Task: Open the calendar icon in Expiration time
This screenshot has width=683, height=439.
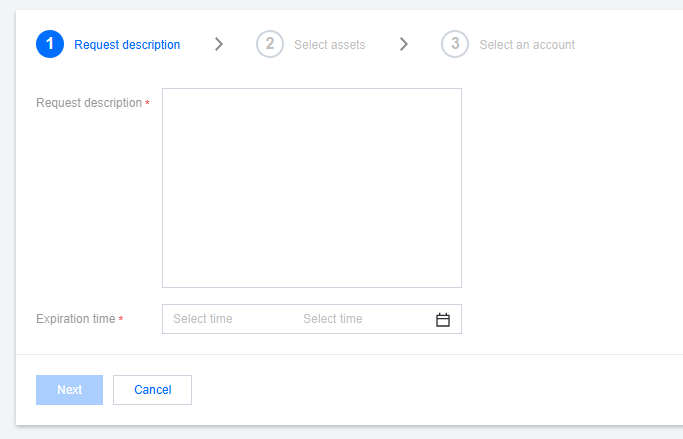Action: point(443,320)
